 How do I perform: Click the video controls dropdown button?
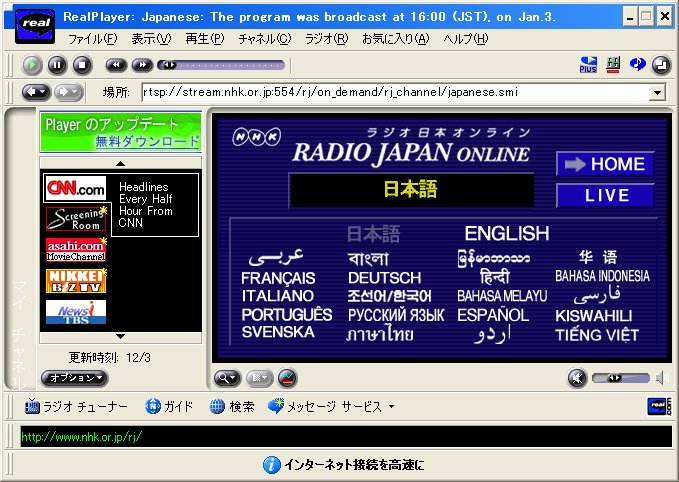(260, 378)
